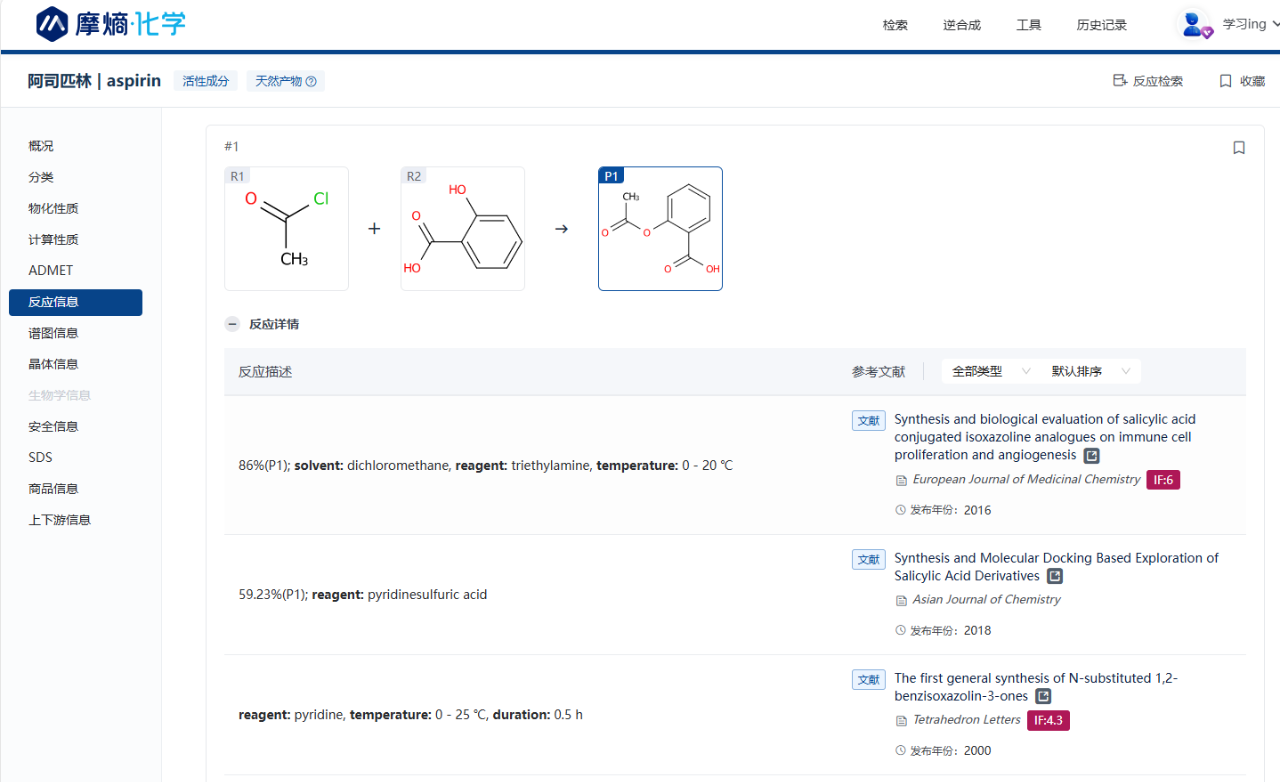Click the 收藏 button
Screen dimensions: 1280x782
[x=1241, y=81]
